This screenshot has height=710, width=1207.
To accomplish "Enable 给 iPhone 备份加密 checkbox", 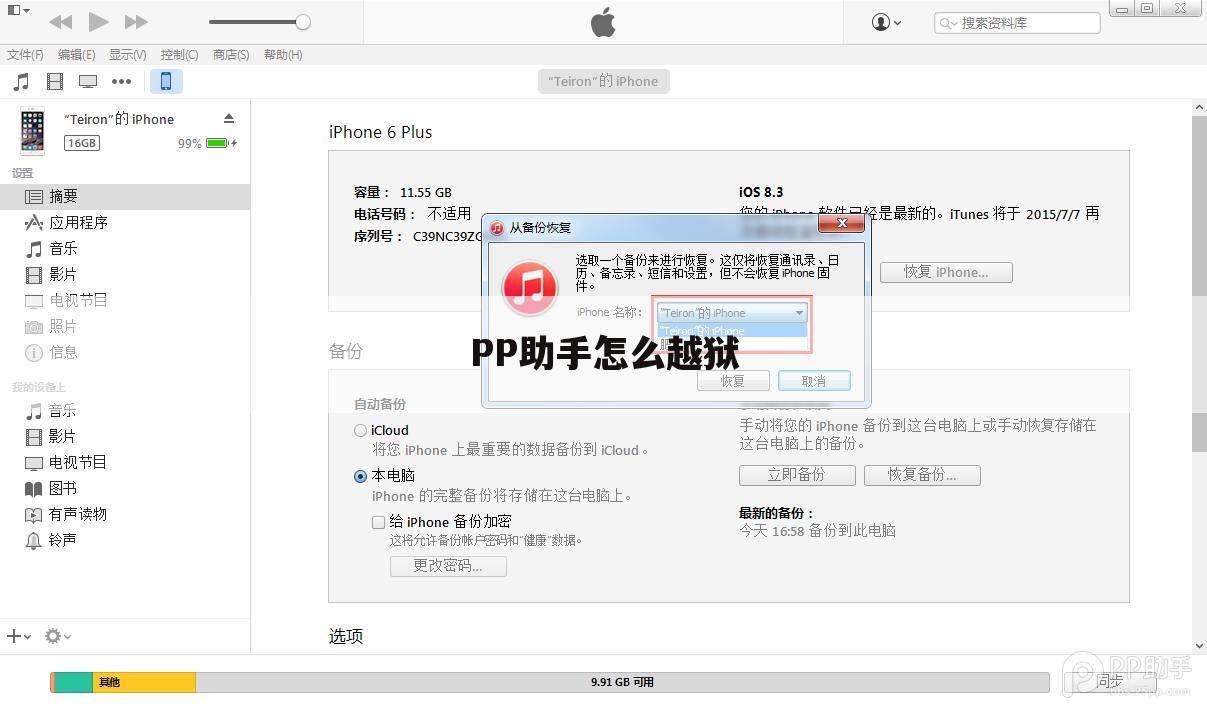I will coord(378,522).
